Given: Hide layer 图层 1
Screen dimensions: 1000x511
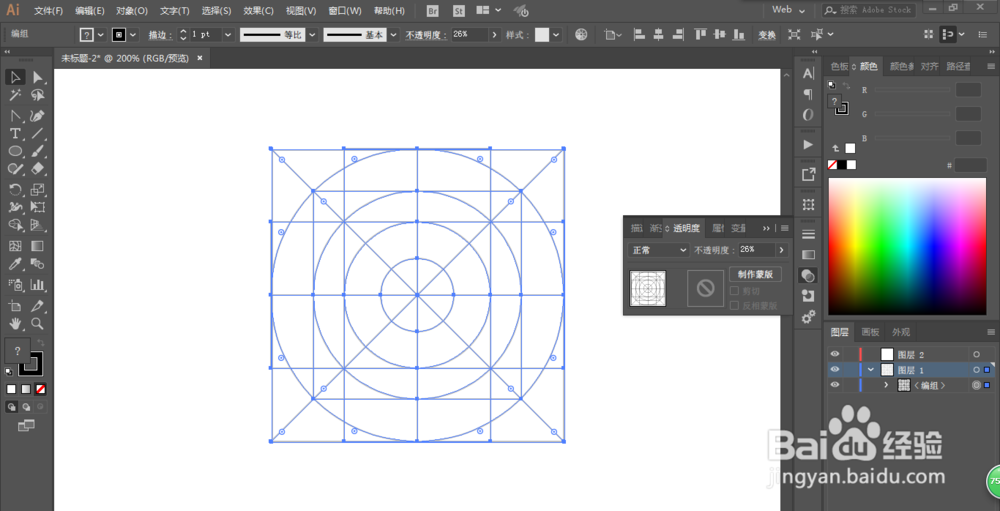Looking at the screenshot, I should [x=835, y=369].
